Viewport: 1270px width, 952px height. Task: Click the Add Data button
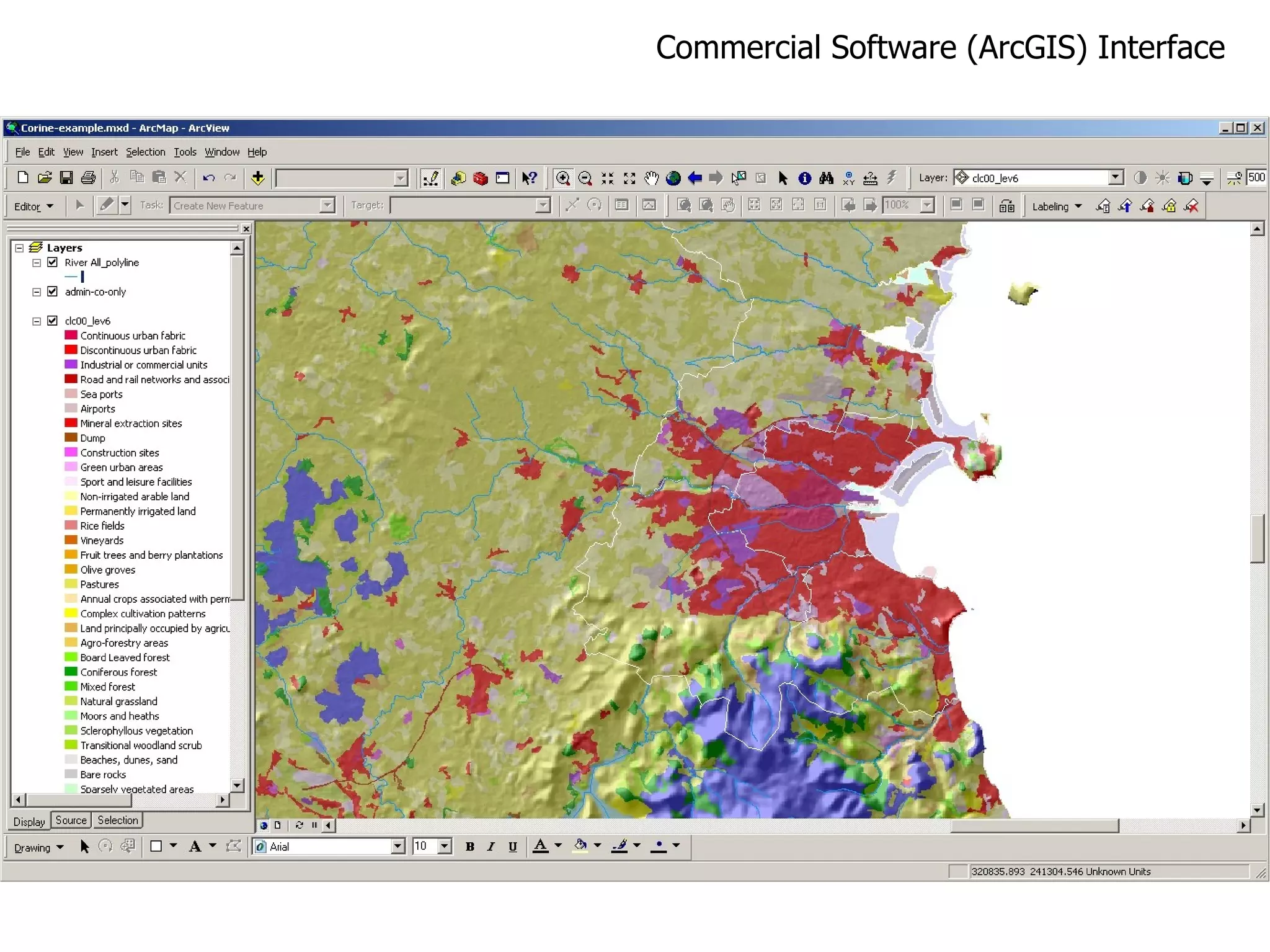258,179
